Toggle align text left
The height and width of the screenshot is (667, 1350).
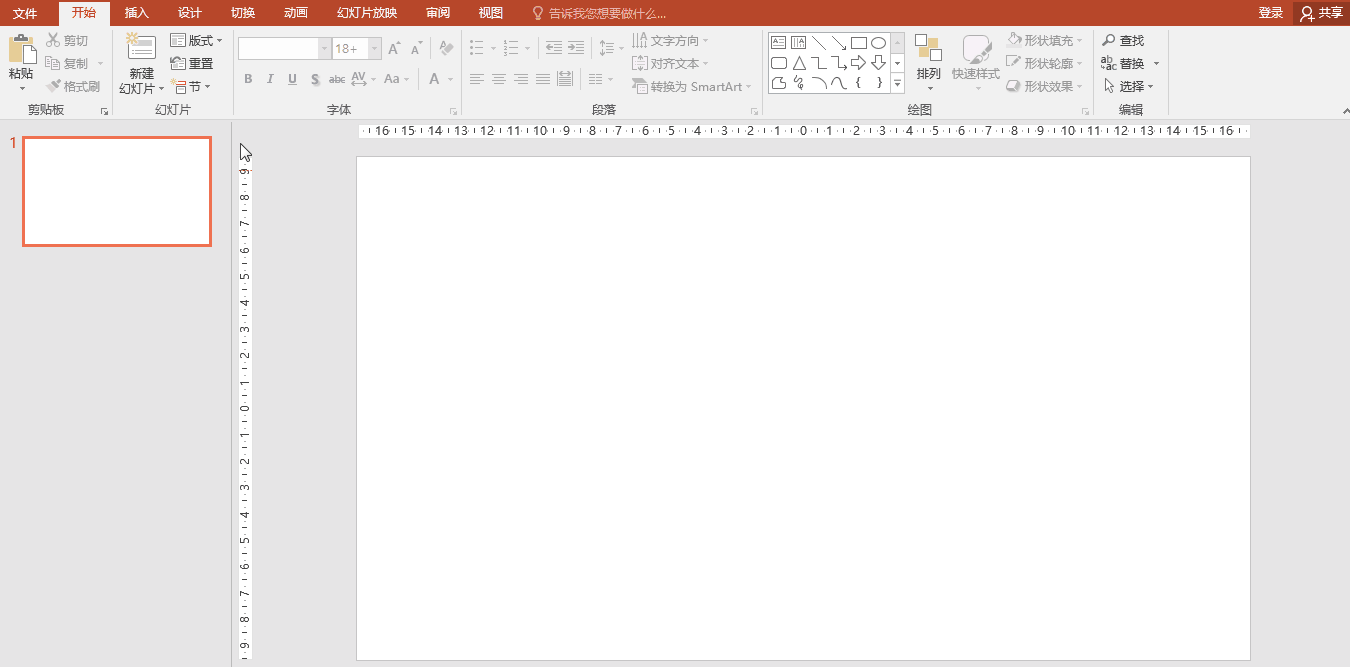point(477,79)
